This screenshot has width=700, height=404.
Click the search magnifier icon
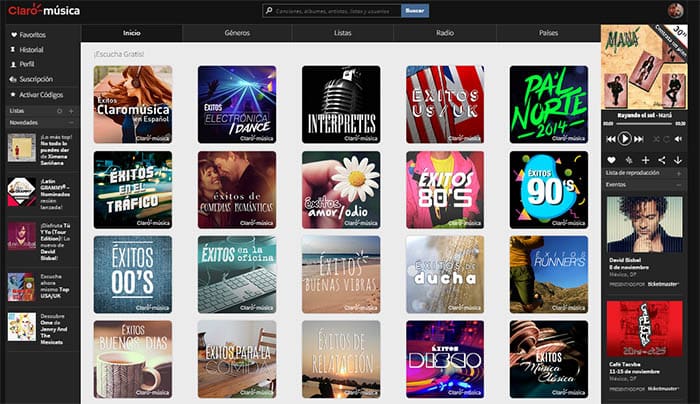[269, 11]
